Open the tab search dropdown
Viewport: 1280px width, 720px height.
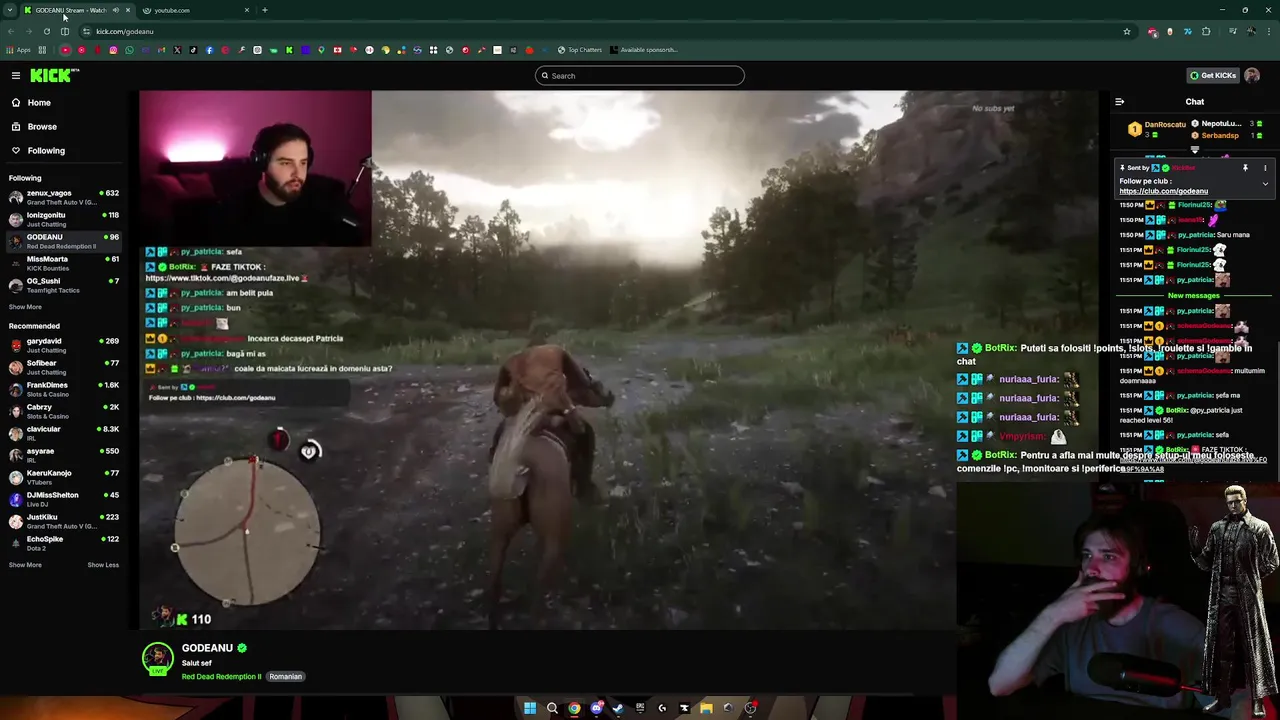[x=9, y=10]
